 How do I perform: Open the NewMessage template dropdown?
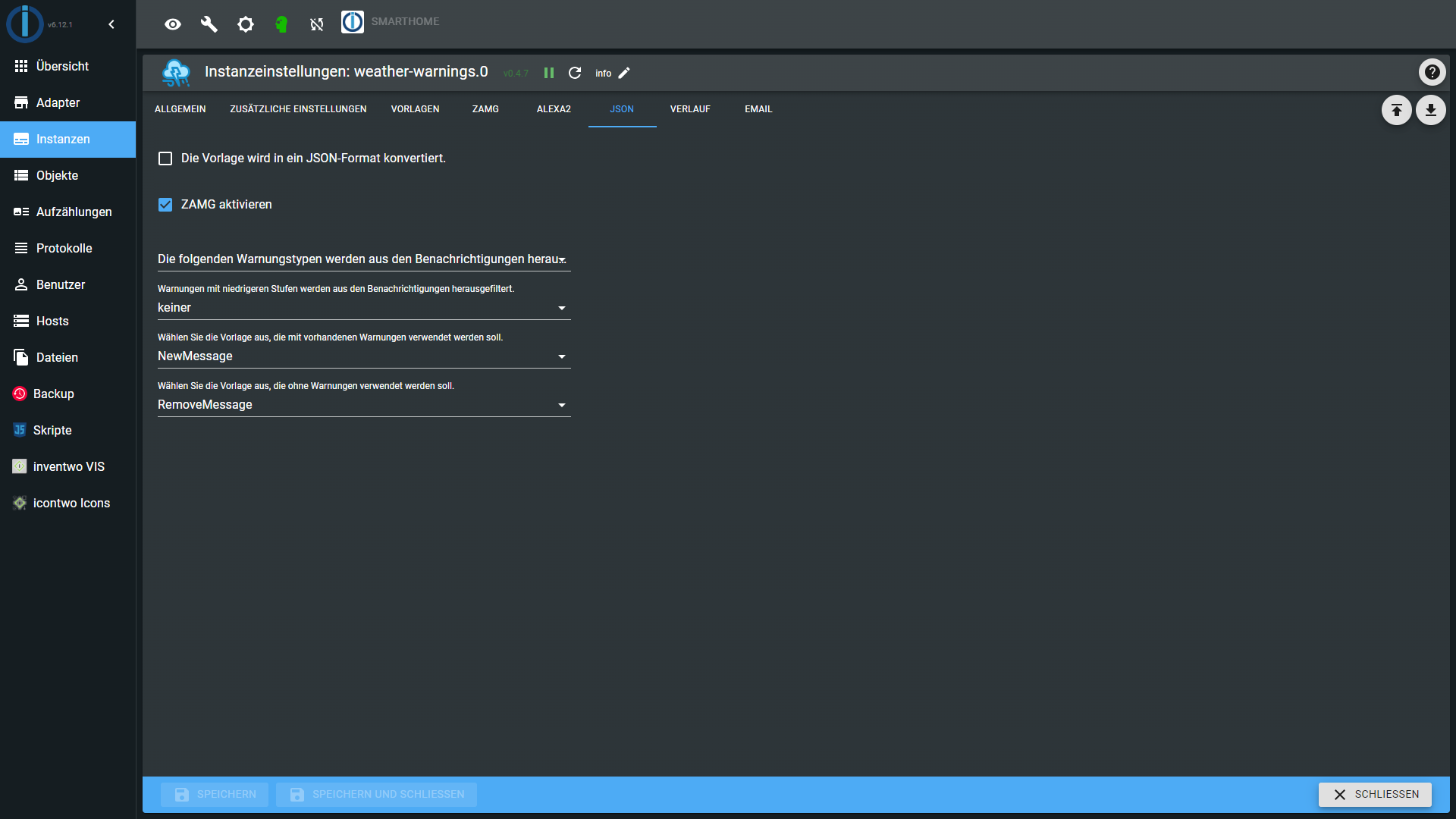tap(364, 356)
